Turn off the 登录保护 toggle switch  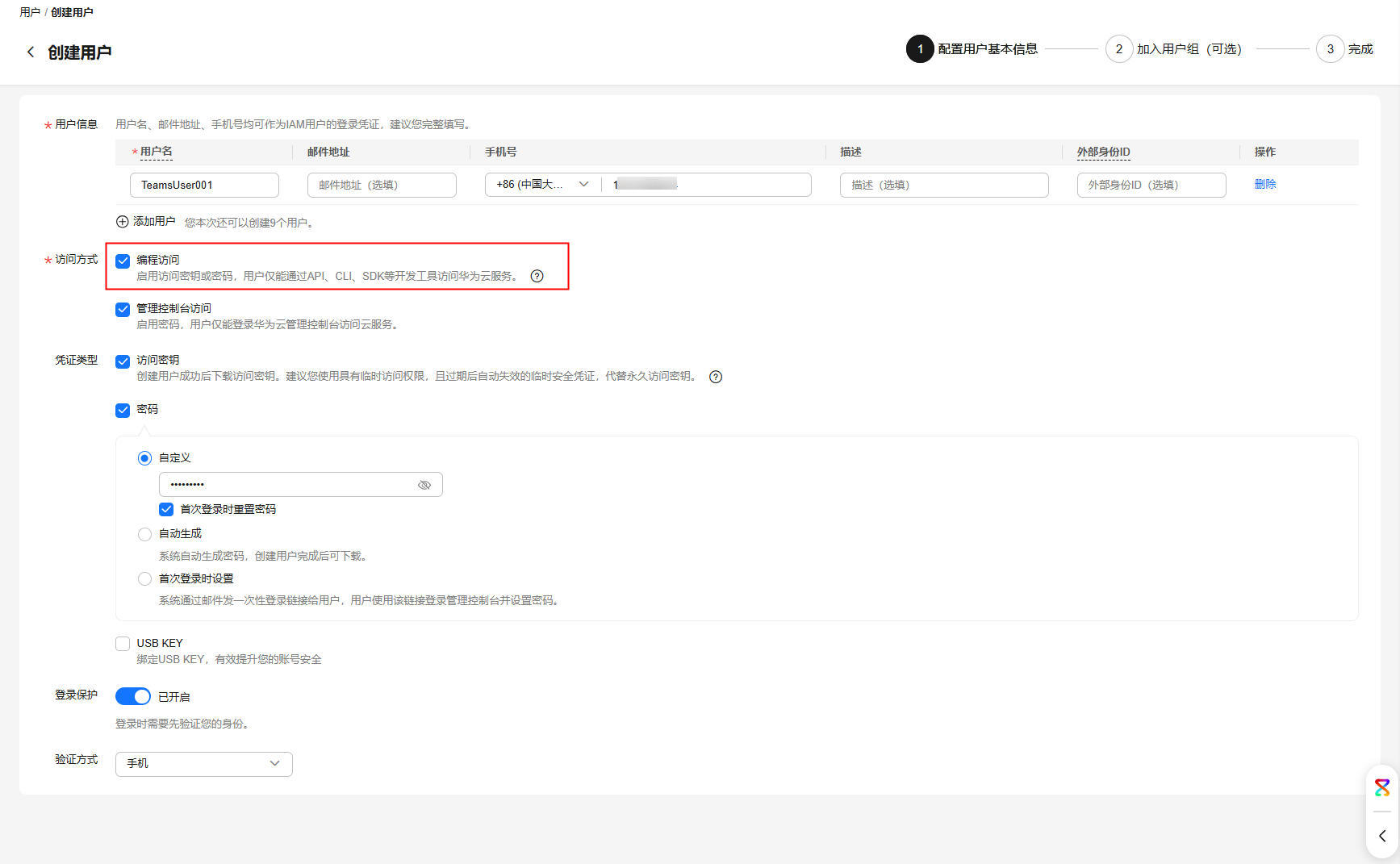pyautogui.click(x=133, y=696)
